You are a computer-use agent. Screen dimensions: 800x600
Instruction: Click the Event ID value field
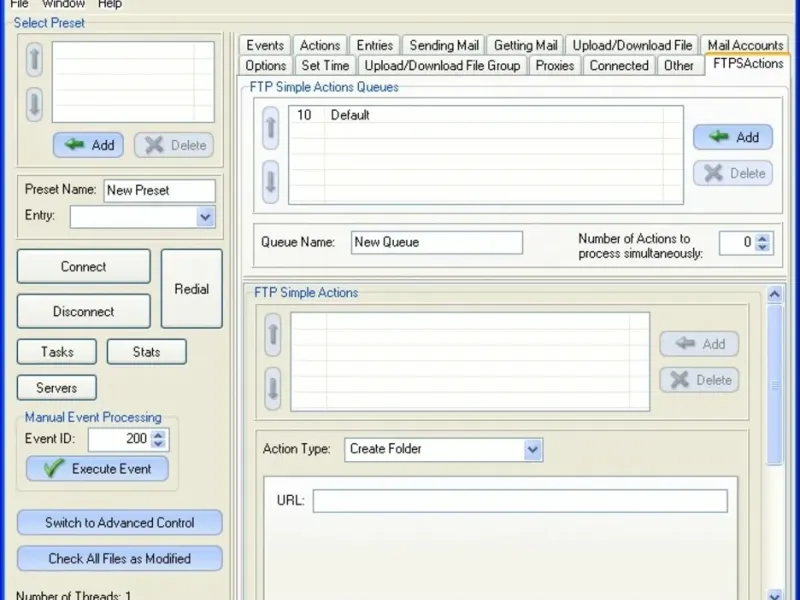click(x=120, y=439)
